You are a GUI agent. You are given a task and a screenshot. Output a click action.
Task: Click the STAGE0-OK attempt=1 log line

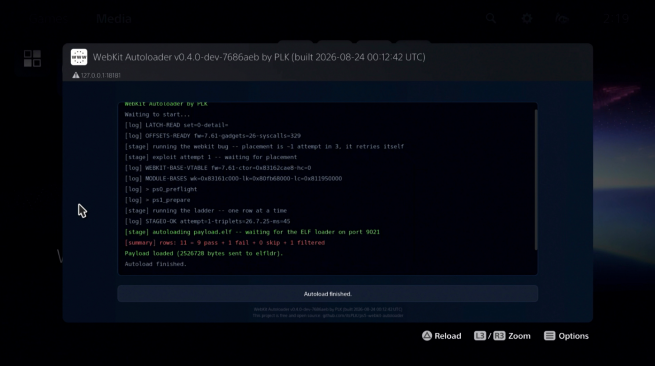coord(207,221)
